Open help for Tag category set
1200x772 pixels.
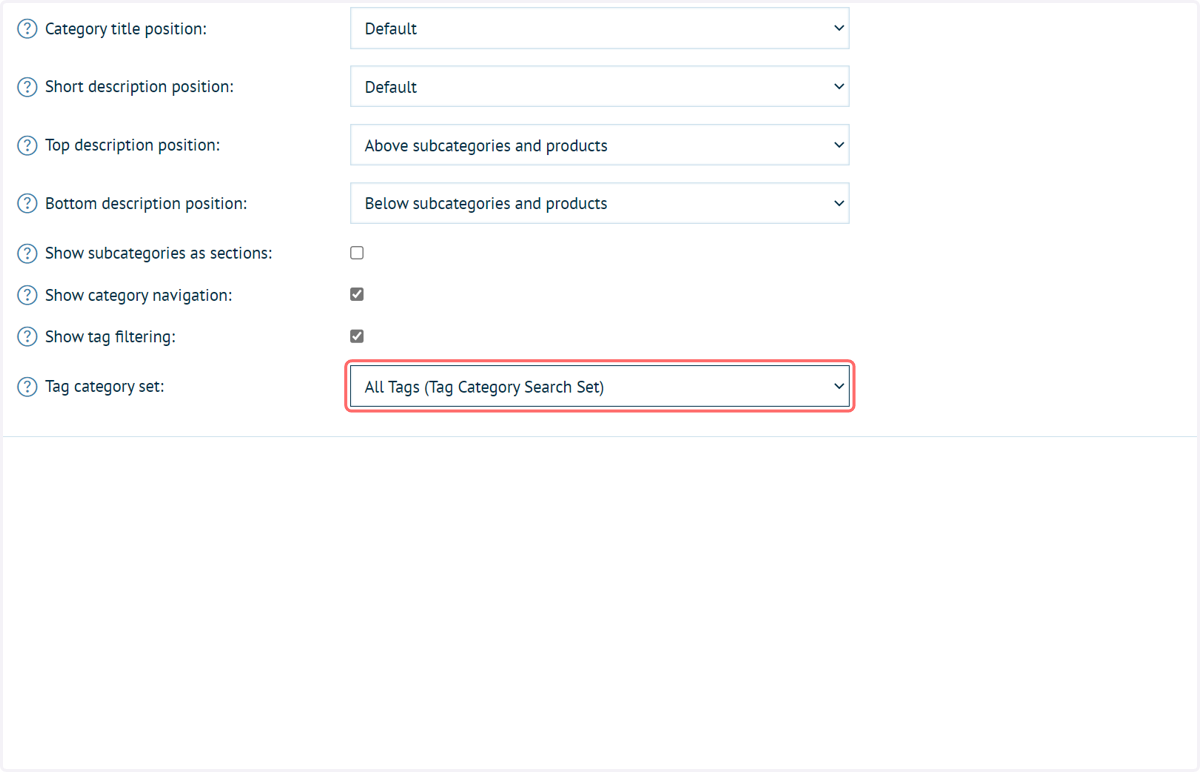(x=28, y=386)
